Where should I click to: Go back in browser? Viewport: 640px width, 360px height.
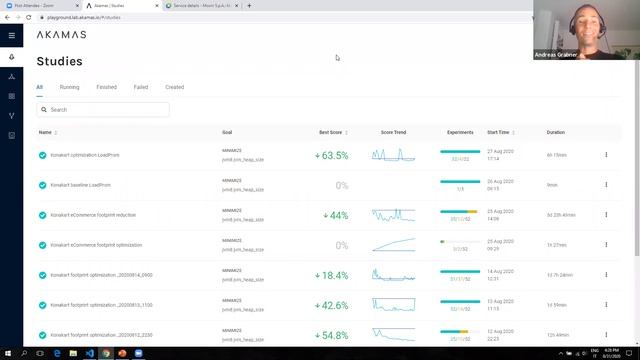tap(7, 18)
